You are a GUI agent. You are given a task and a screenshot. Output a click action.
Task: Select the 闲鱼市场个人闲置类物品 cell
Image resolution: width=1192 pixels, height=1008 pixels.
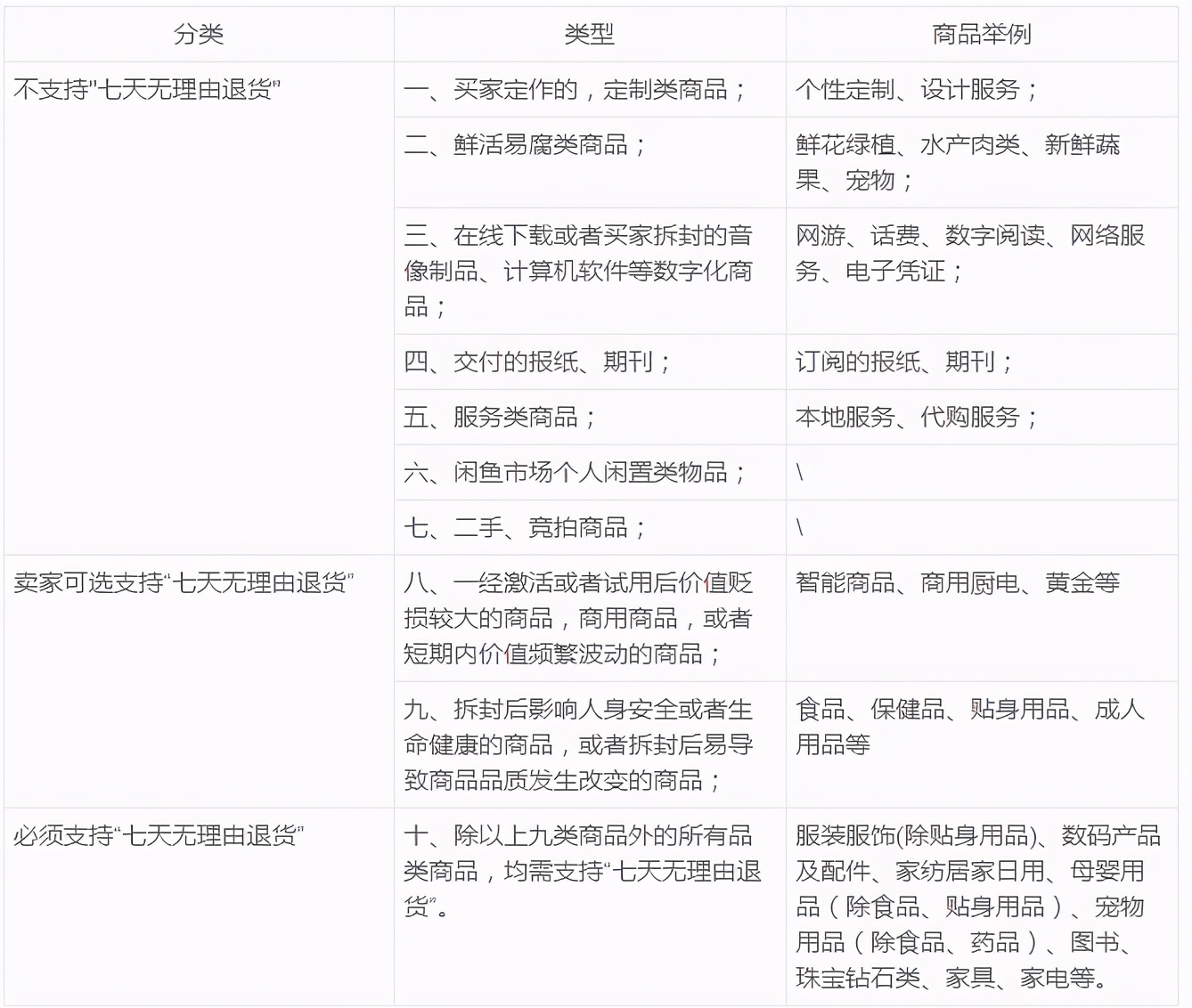tap(575, 472)
